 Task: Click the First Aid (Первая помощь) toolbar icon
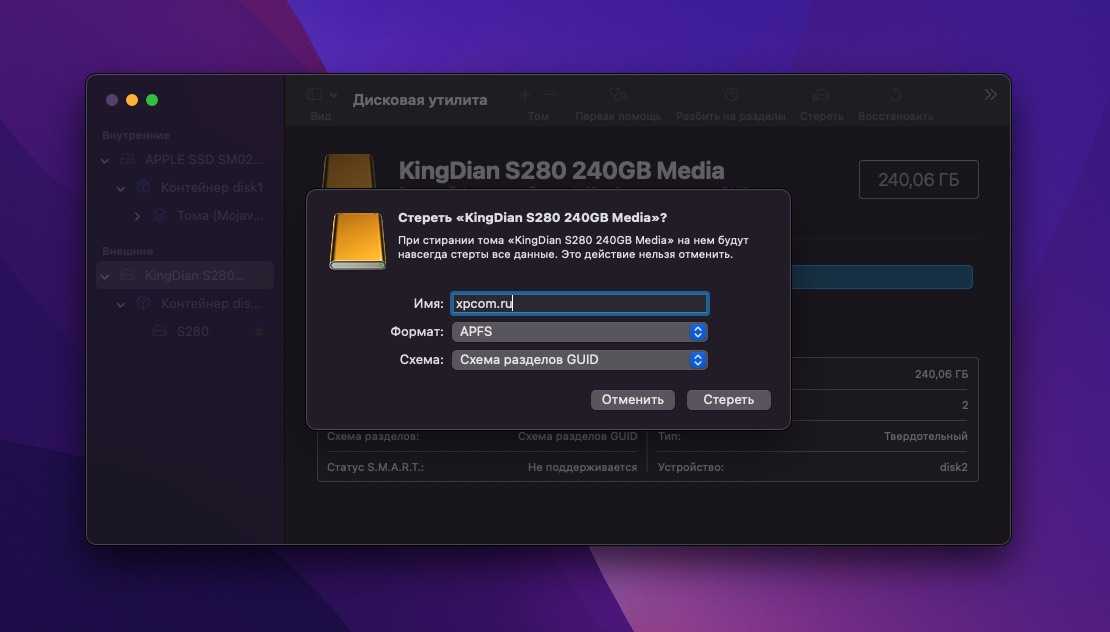[618, 96]
